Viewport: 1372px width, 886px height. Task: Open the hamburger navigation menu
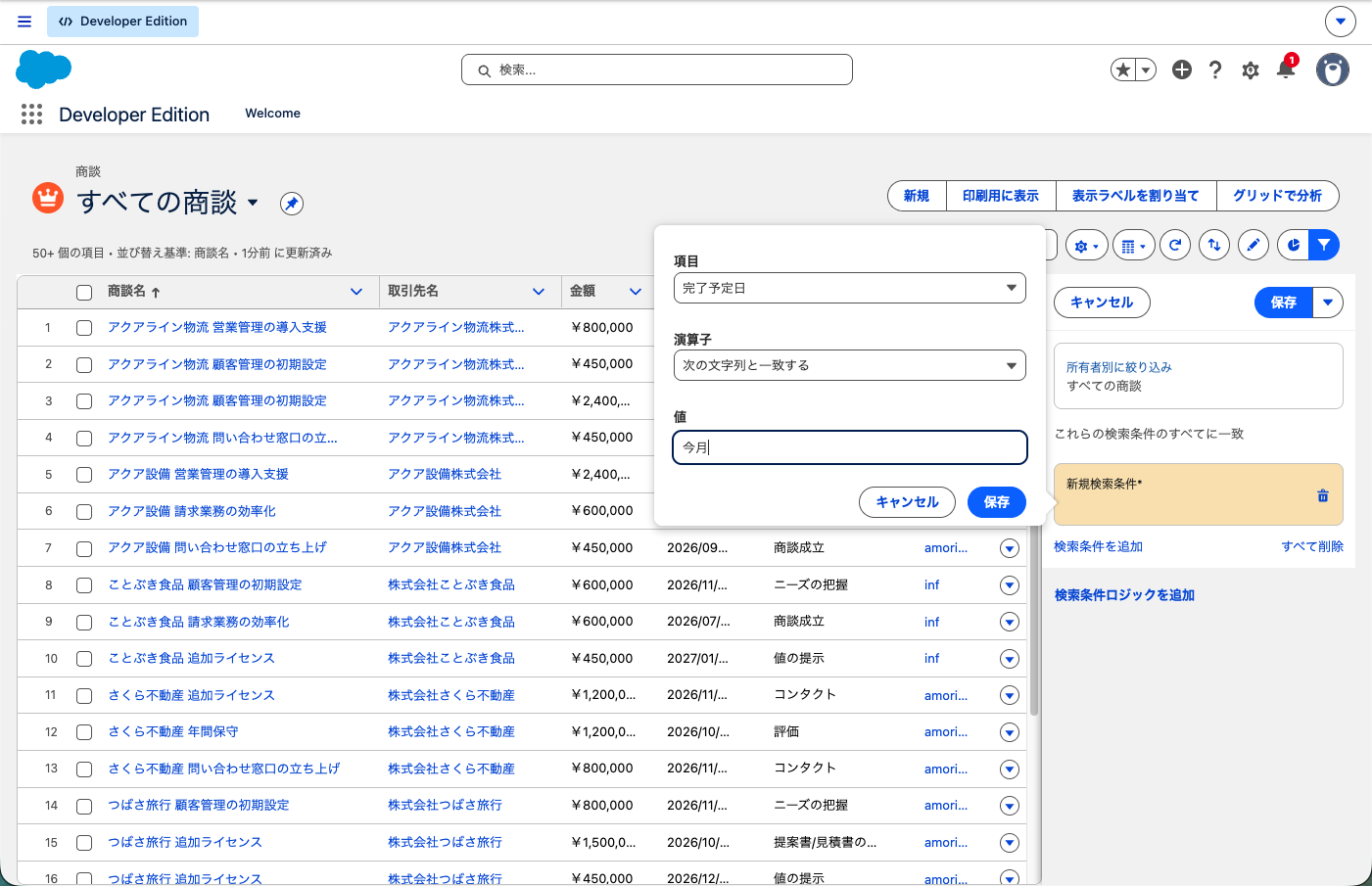24,22
